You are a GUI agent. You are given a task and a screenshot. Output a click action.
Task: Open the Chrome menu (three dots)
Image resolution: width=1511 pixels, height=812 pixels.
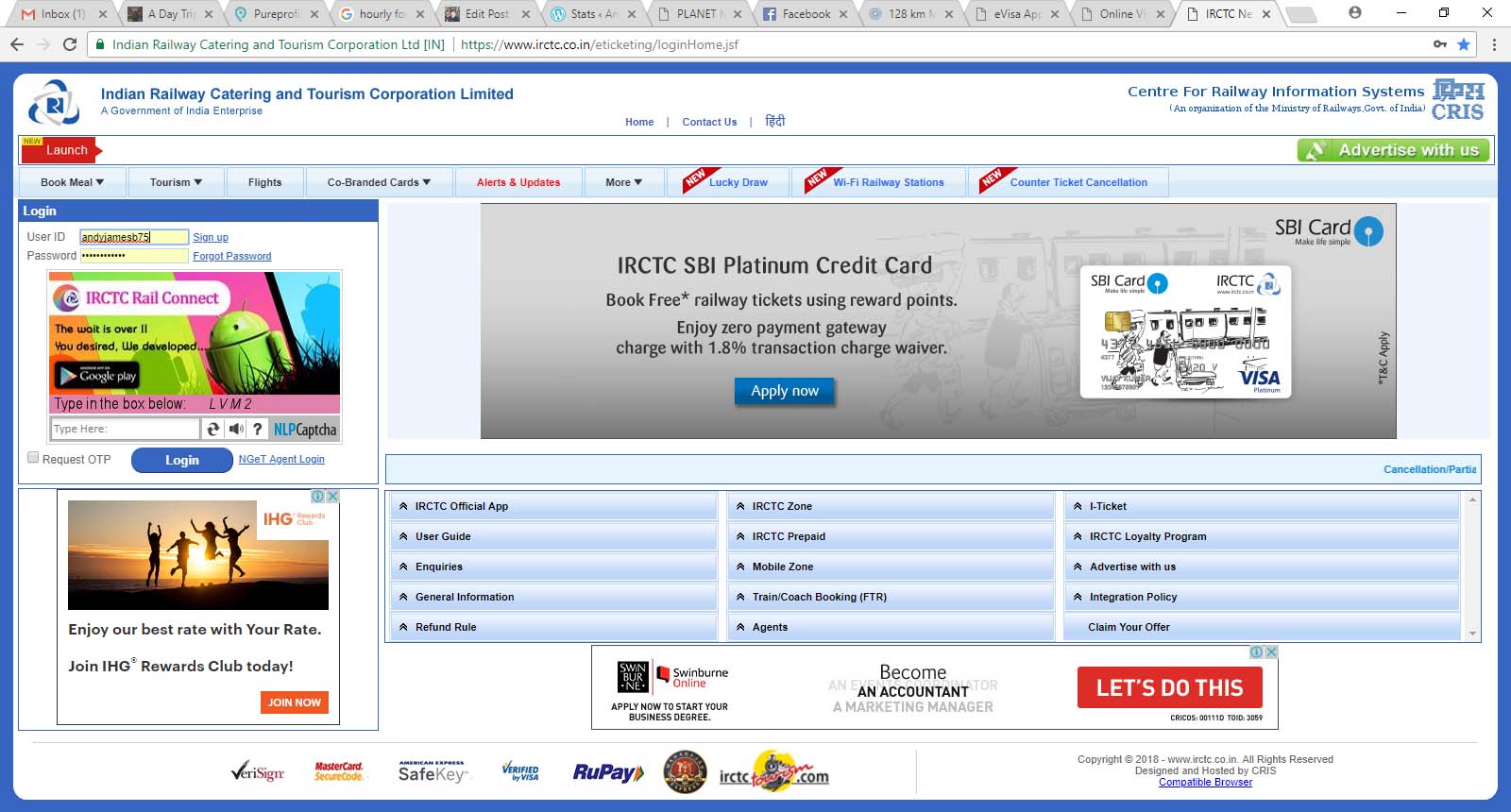click(x=1494, y=44)
